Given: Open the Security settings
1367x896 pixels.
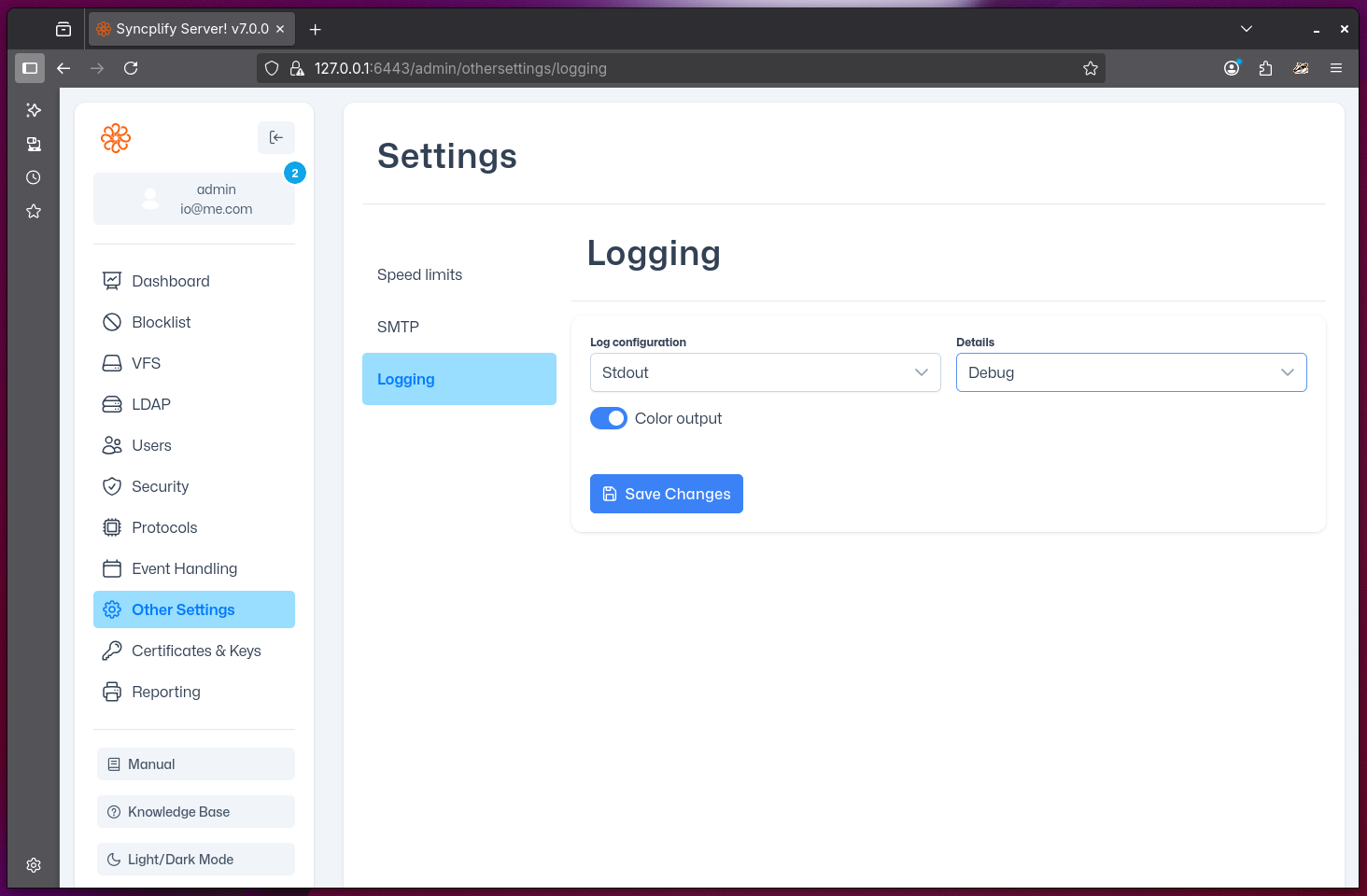Looking at the screenshot, I should 160,486.
